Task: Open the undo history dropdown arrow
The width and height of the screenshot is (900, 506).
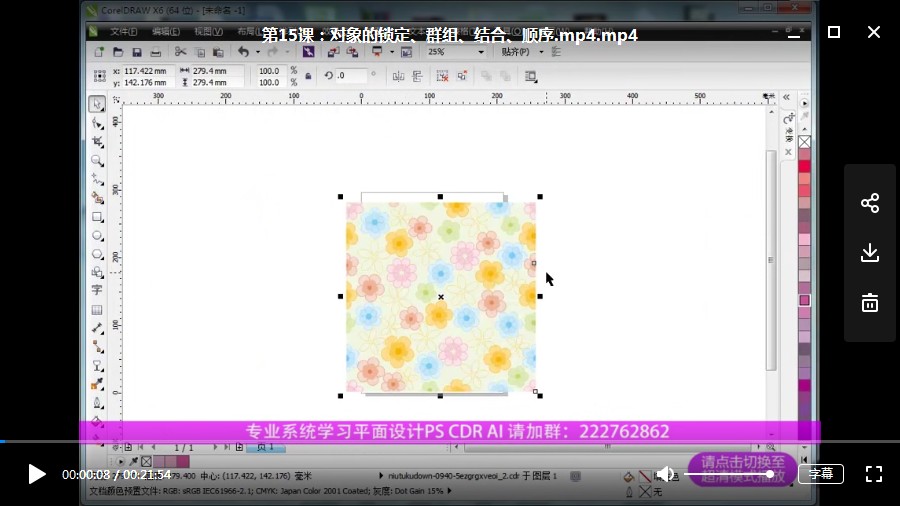Action: coord(257,51)
